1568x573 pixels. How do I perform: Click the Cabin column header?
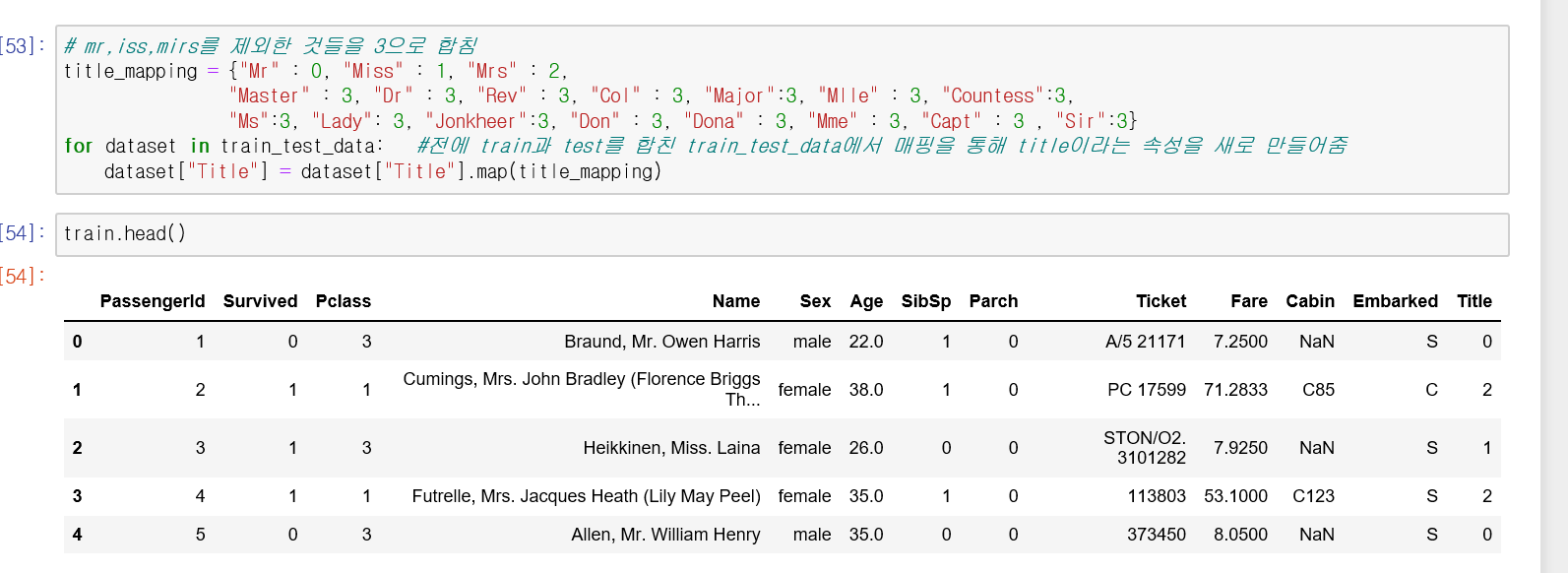click(x=1310, y=301)
